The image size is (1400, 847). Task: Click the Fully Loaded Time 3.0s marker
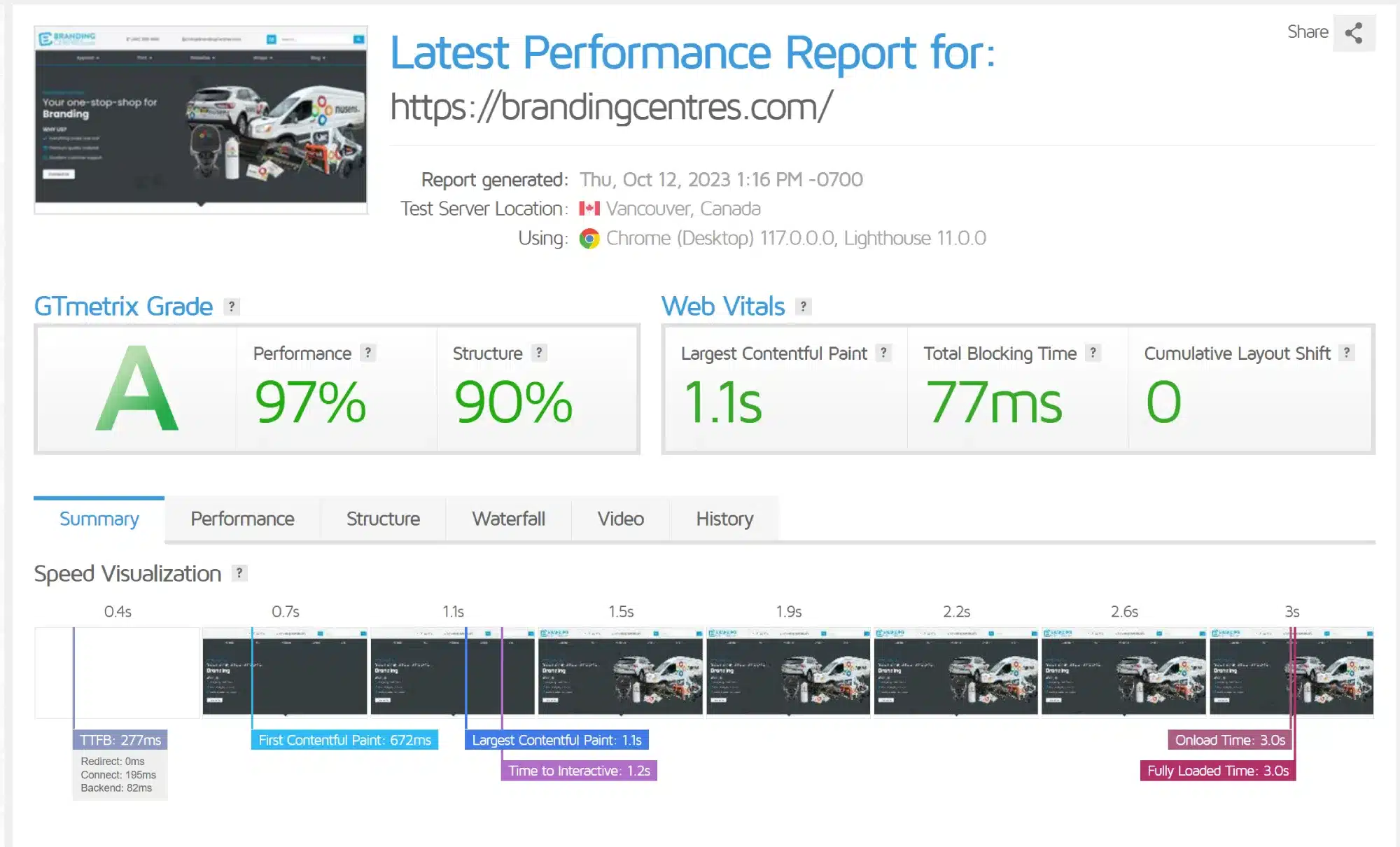[x=1217, y=770]
